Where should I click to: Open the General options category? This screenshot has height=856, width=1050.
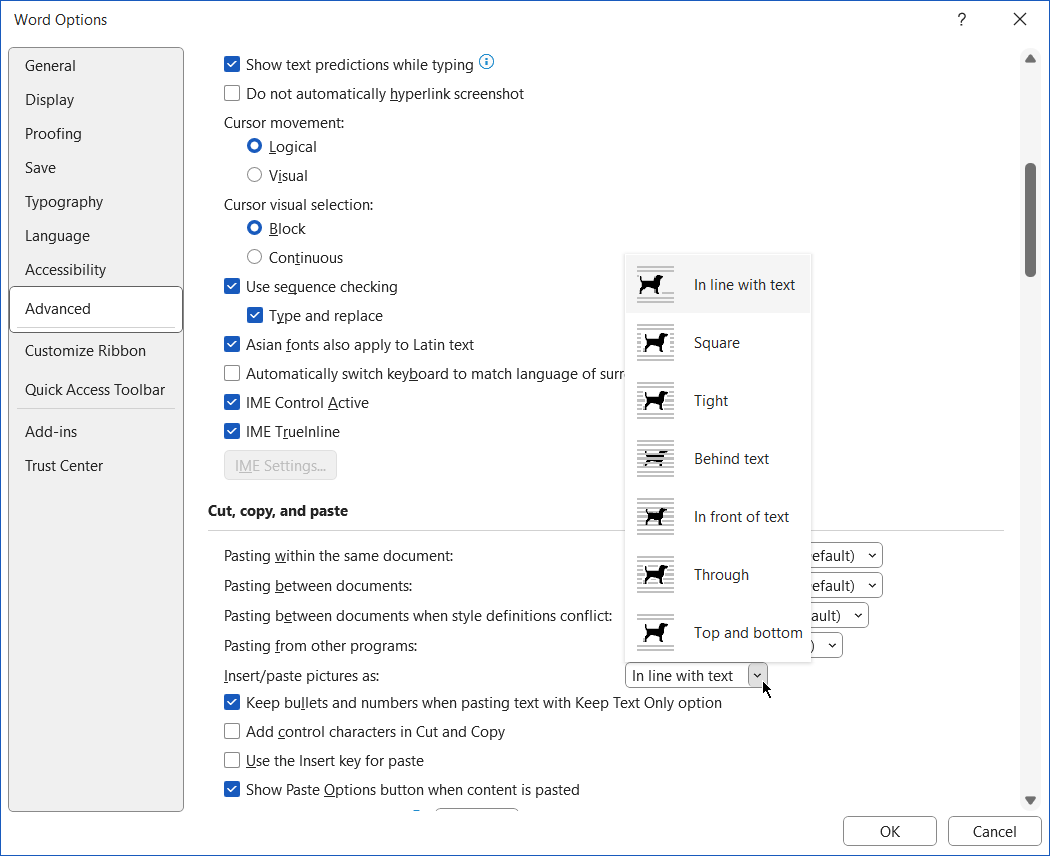96,66
